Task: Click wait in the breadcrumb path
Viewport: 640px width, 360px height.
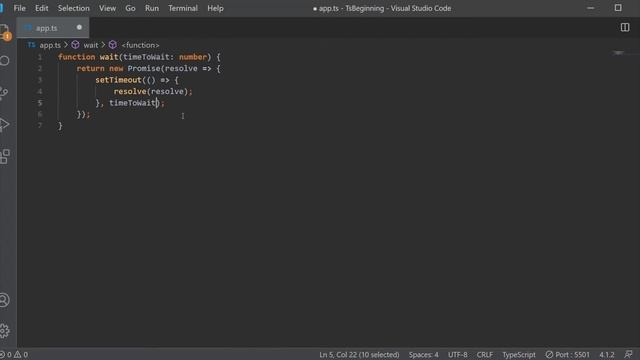Action: coord(91,45)
